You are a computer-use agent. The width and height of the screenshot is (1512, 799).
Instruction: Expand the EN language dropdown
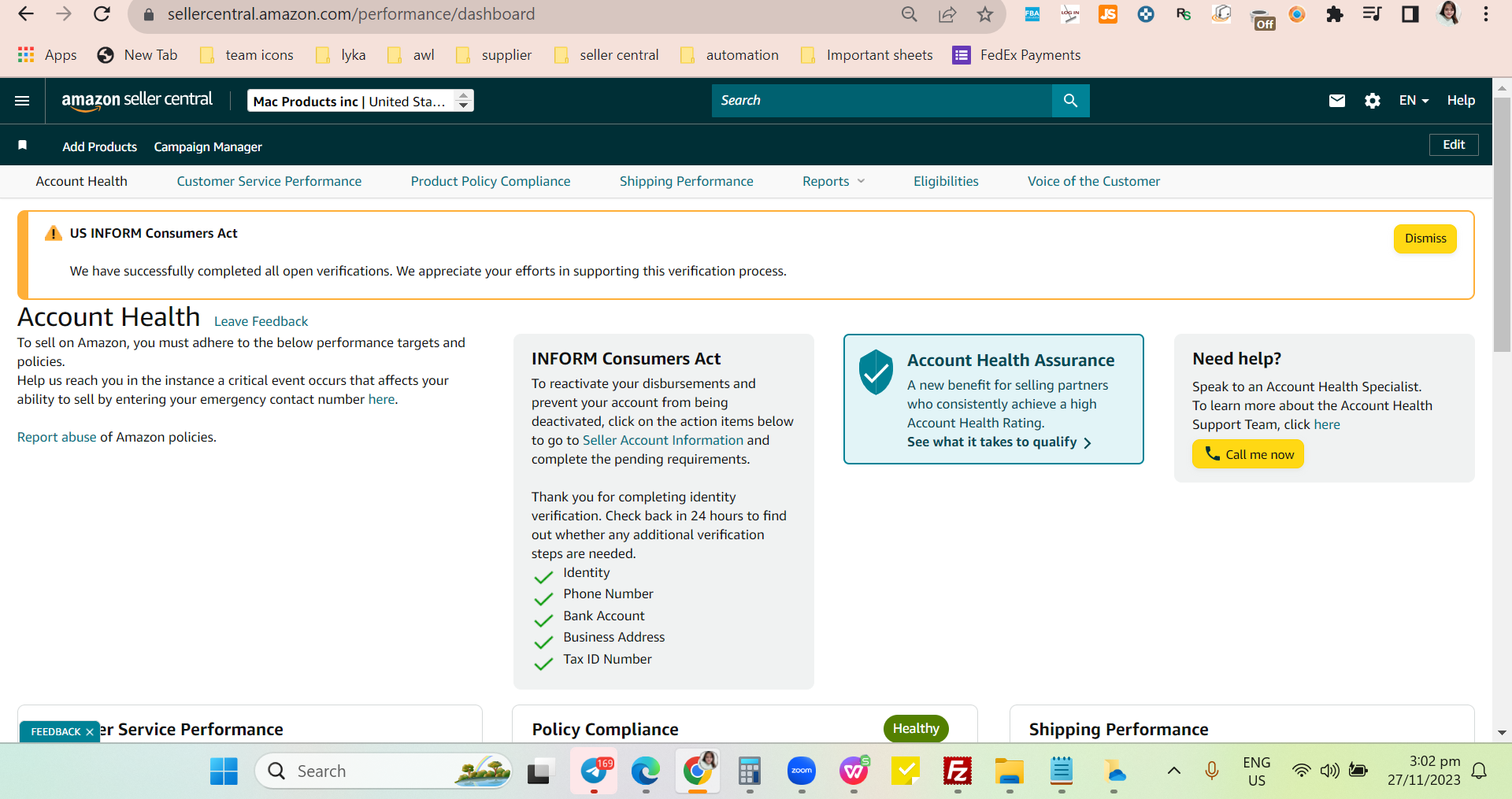tap(1414, 101)
